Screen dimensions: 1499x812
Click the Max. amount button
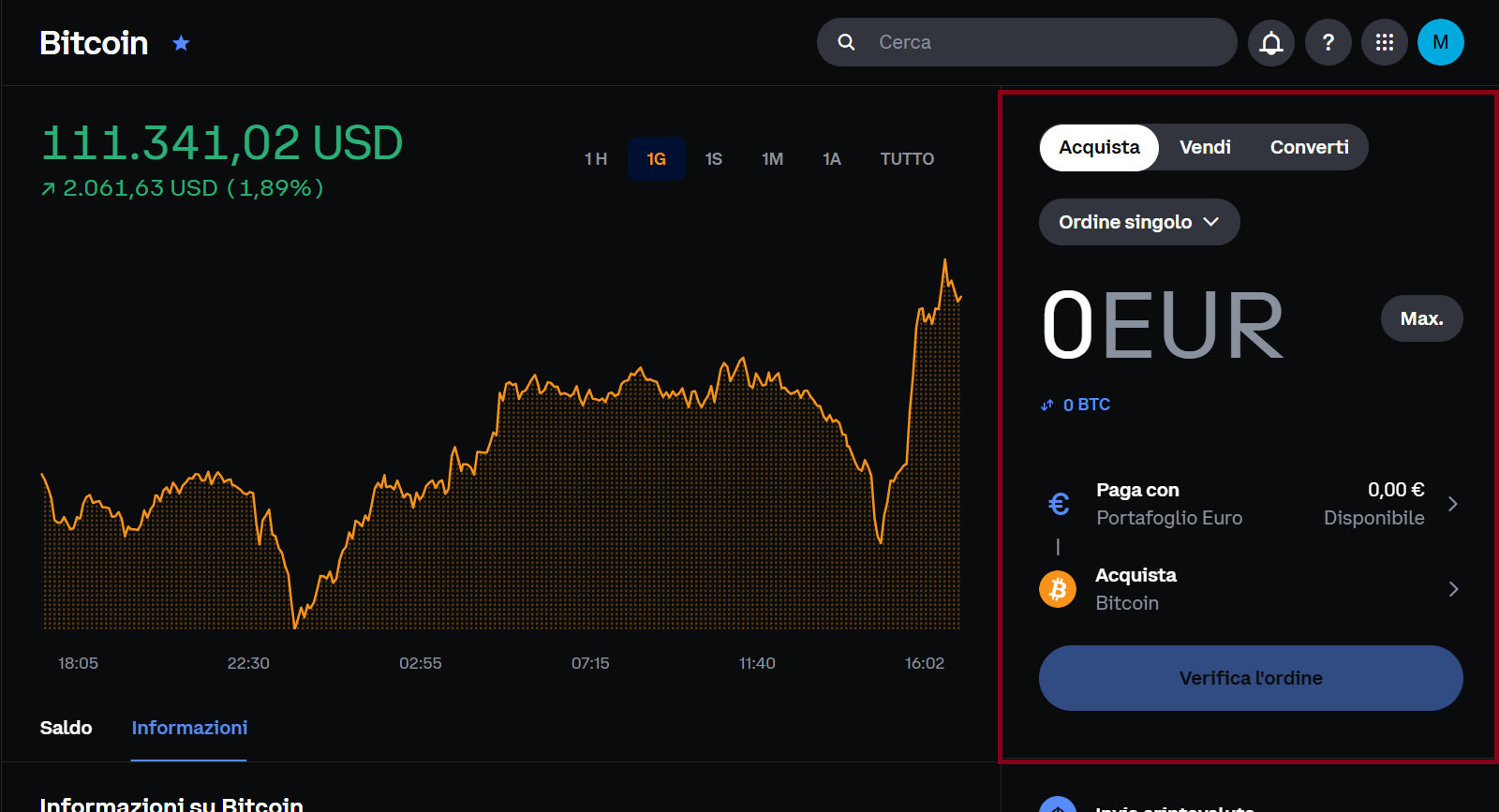click(x=1421, y=318)
